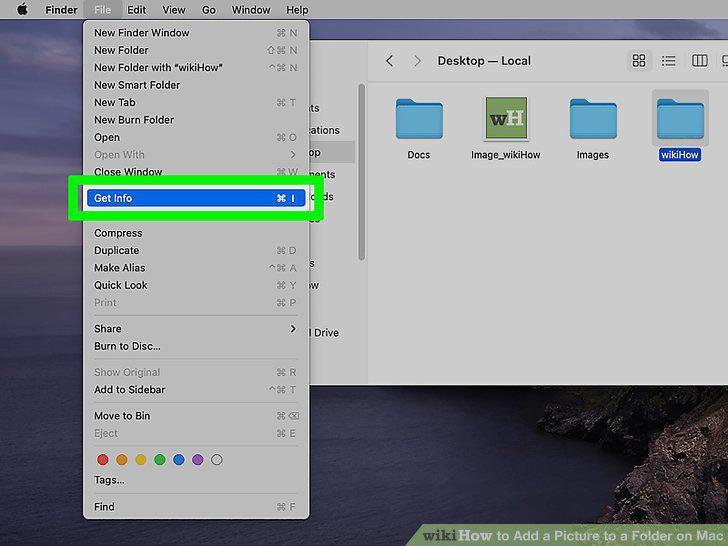728x546 pixels.
Task: Click the Desktop — Local window title
Action: click(484, 61)
